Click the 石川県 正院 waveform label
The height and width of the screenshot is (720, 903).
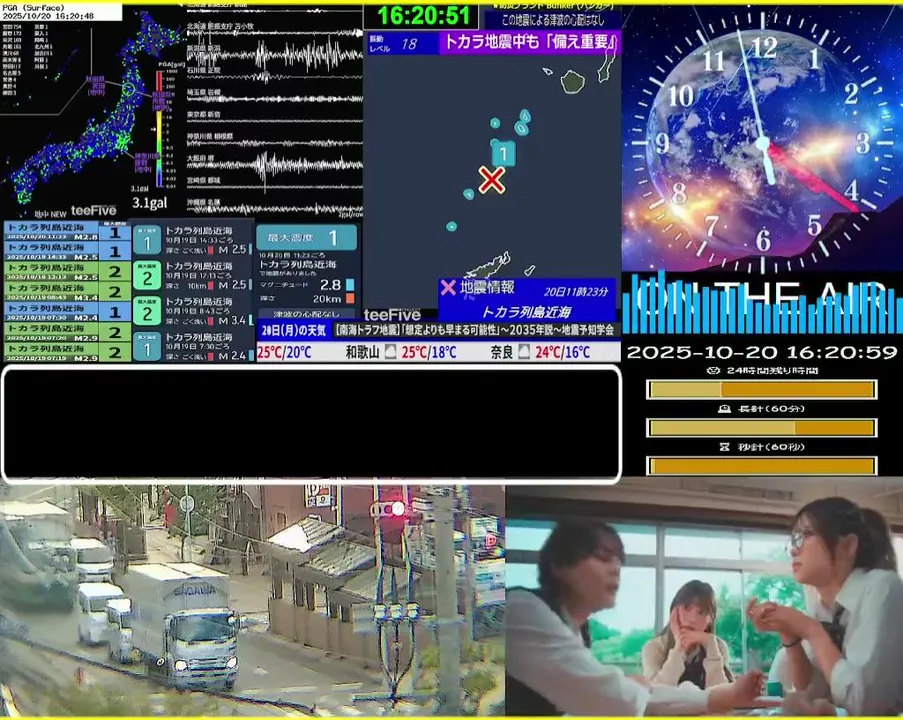(x=204, y=70)
